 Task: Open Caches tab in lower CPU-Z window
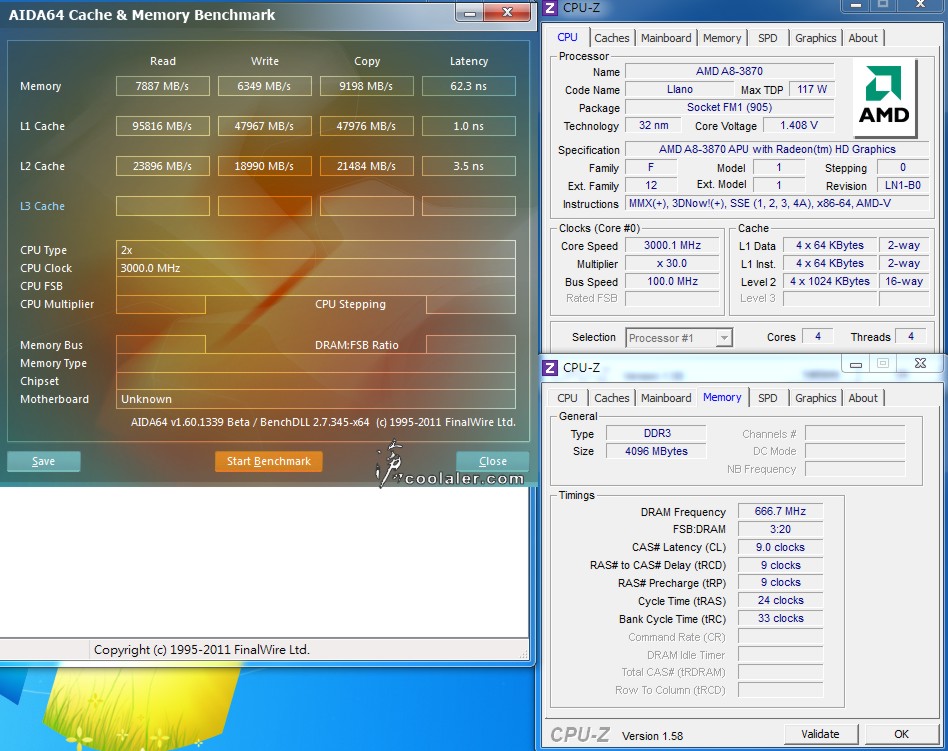pos(611,398)
